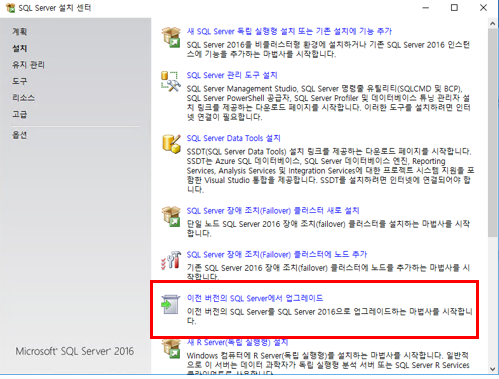Click description text starting 'Windows 컴퓨터에 R Server'
This screenshot has width=499, height=379.
pyautogui.click(x=328, y=364)
